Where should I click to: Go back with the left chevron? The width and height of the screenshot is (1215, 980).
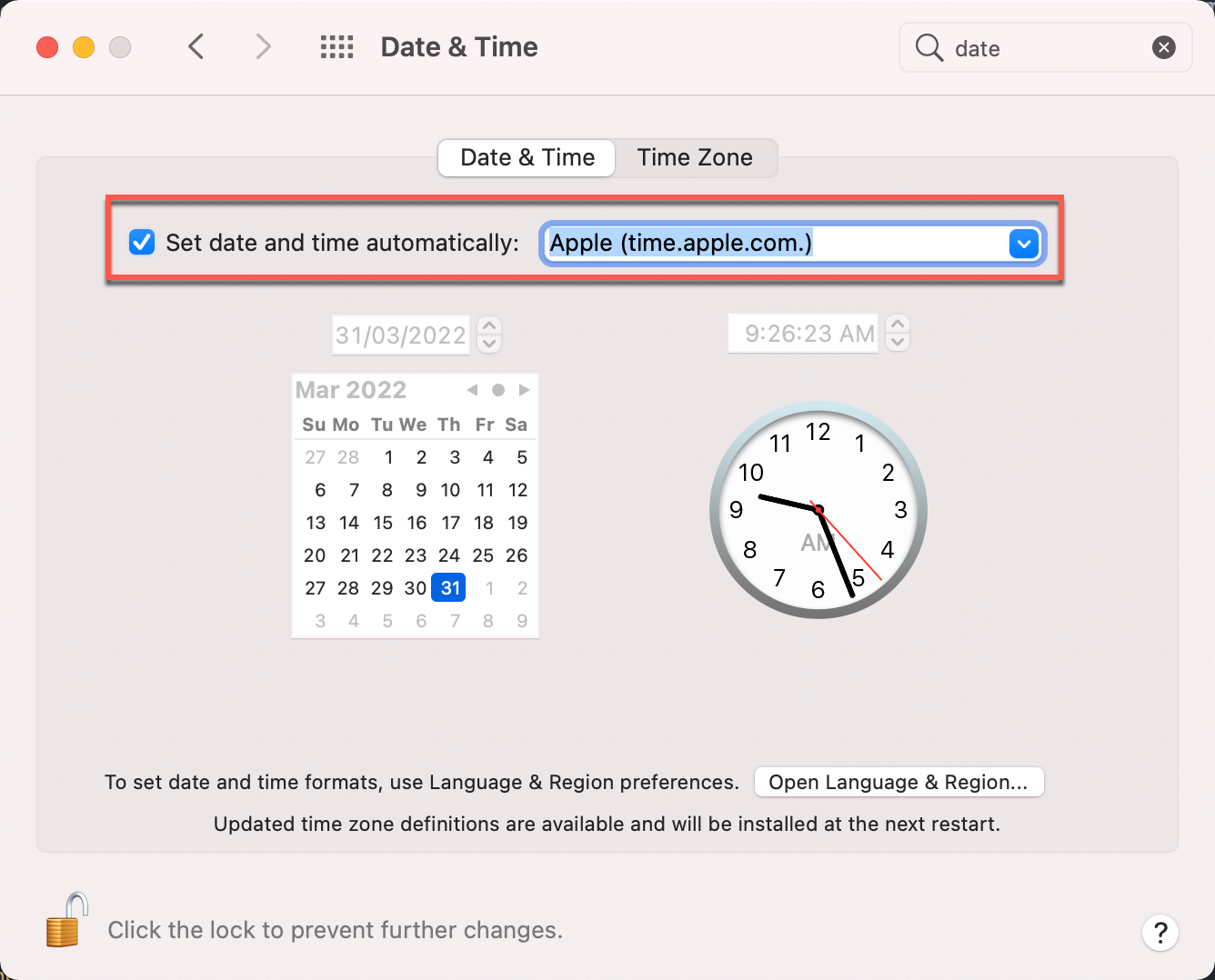[196, 46]
